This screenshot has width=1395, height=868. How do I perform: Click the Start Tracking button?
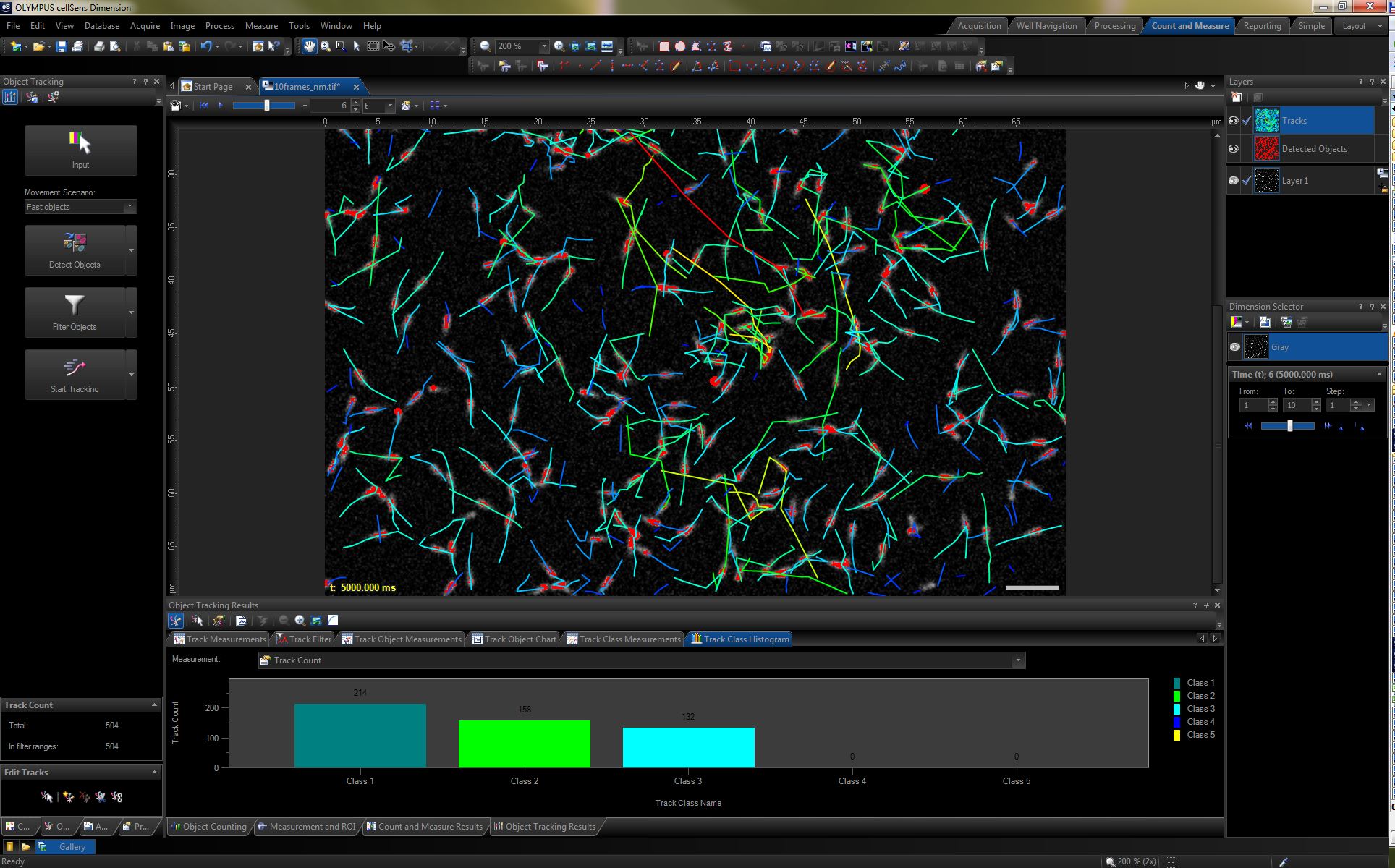[75, 375]
